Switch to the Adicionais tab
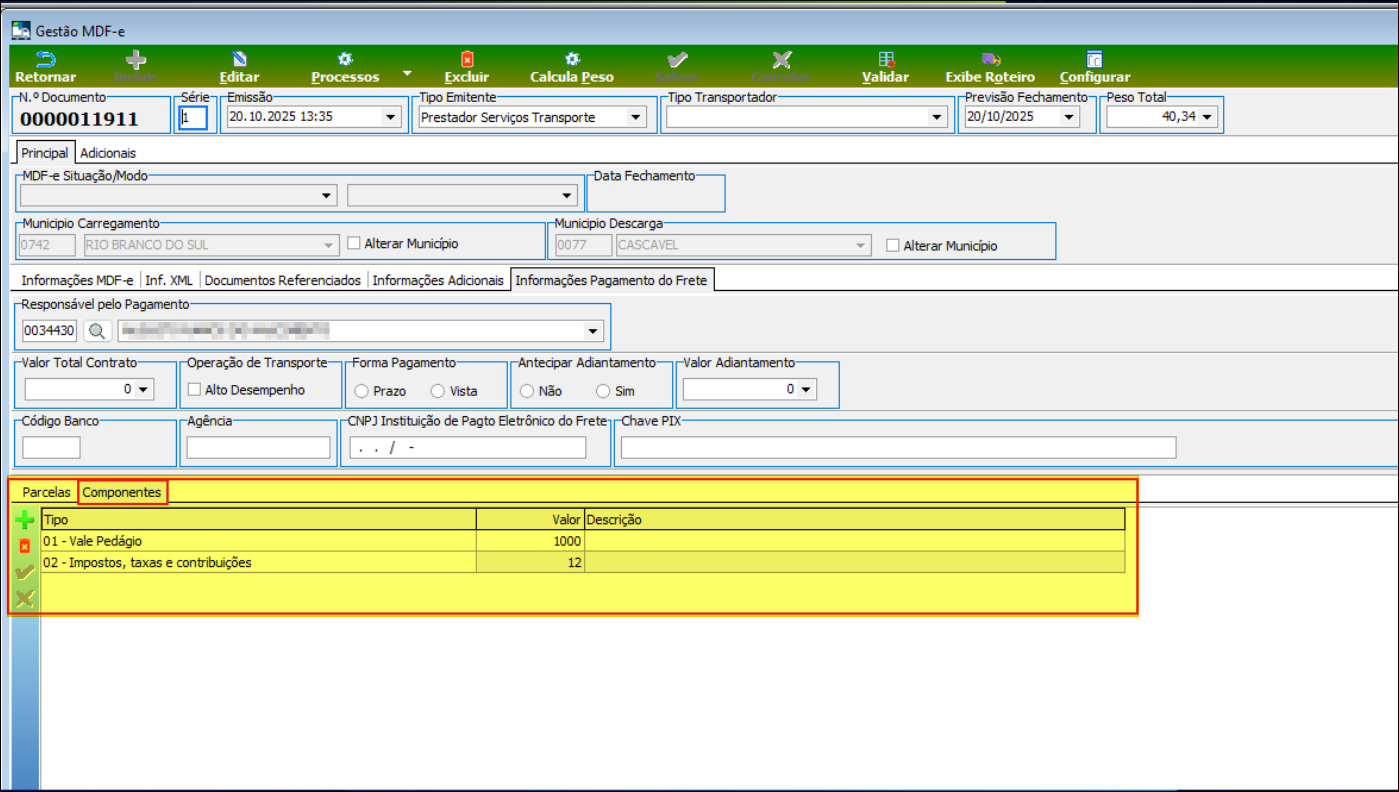 (108, 153)
